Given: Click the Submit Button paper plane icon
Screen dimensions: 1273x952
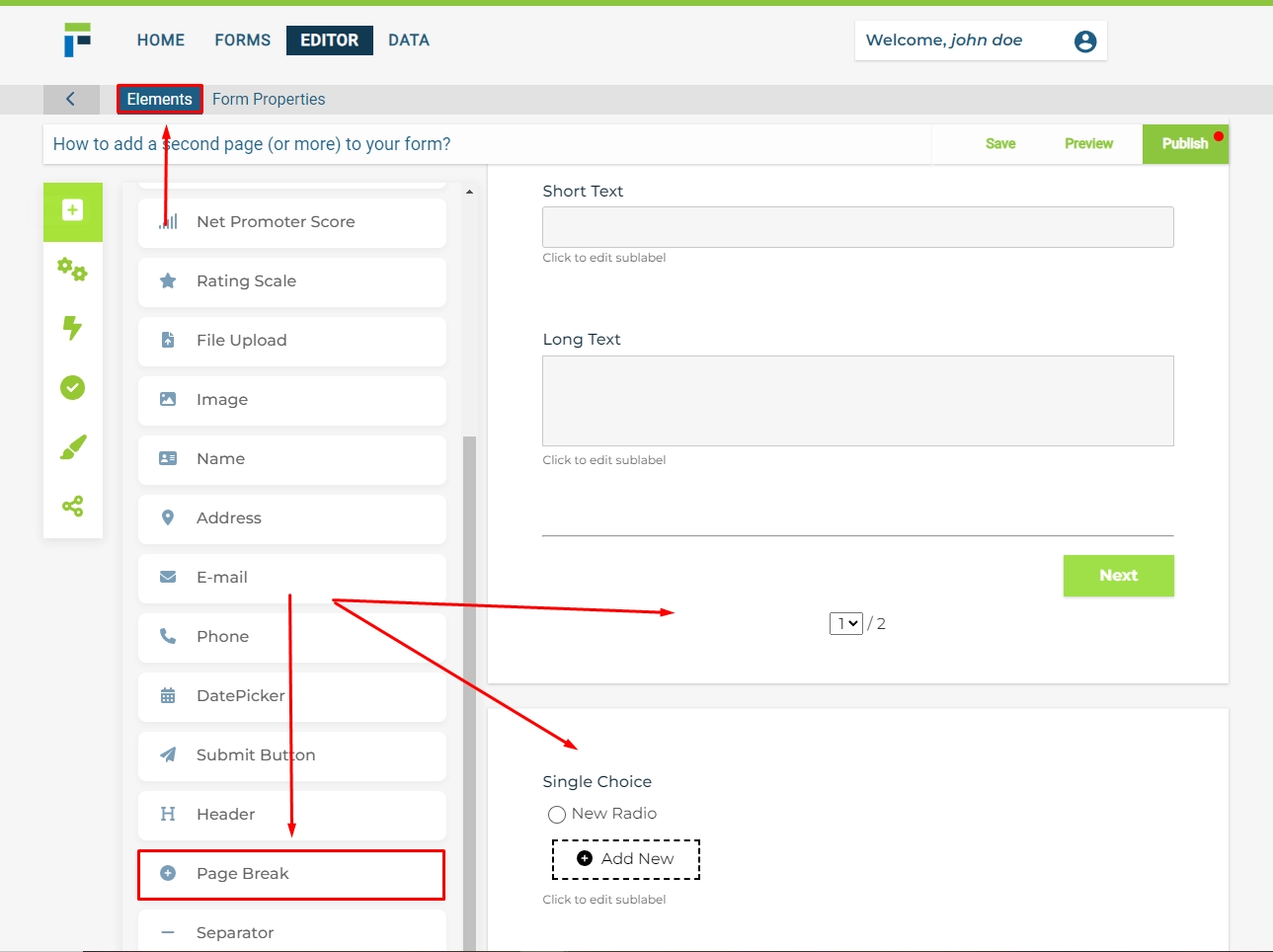Looking at the screenshot, I should coord(168,754).
